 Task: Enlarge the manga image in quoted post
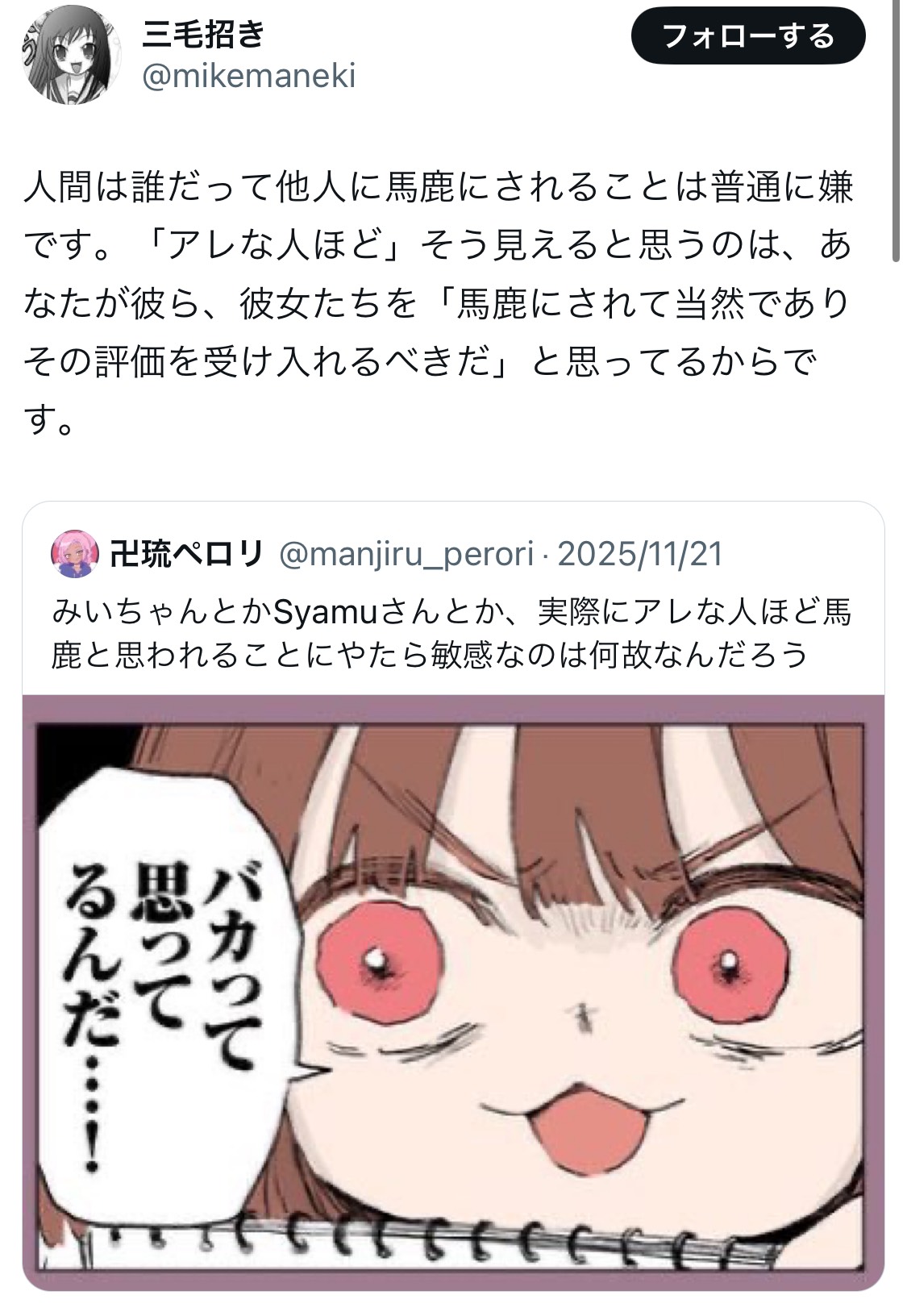point(453,991)
